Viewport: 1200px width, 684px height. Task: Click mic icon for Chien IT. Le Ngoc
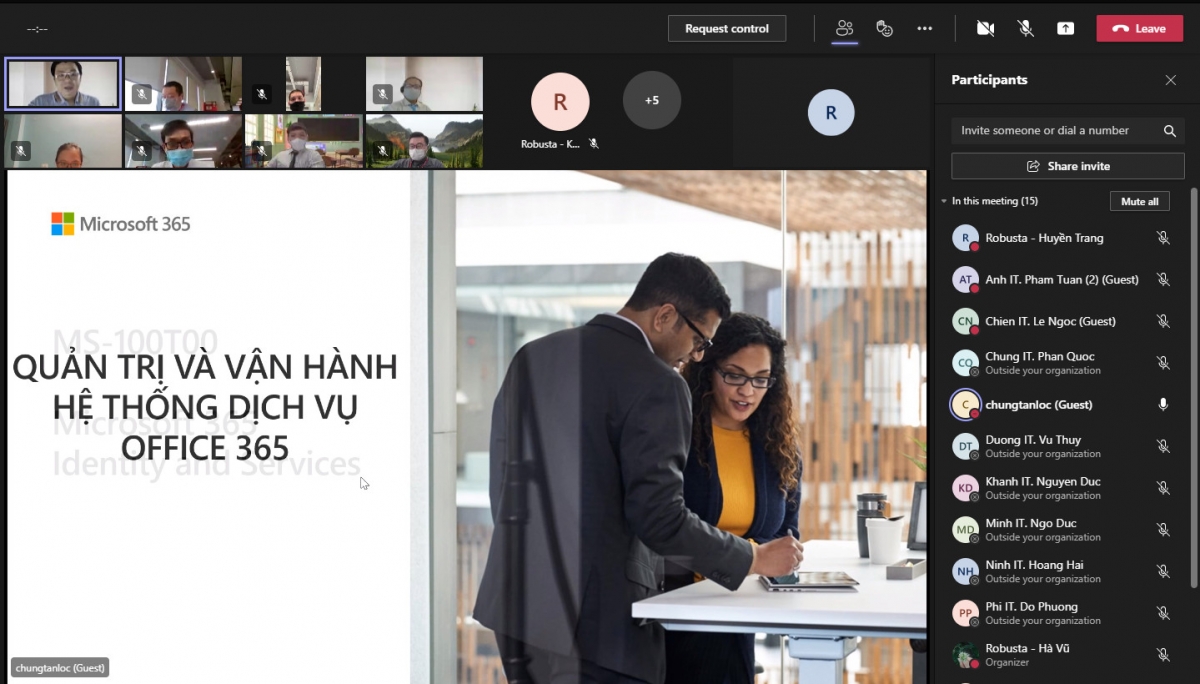click(1163, 321)
